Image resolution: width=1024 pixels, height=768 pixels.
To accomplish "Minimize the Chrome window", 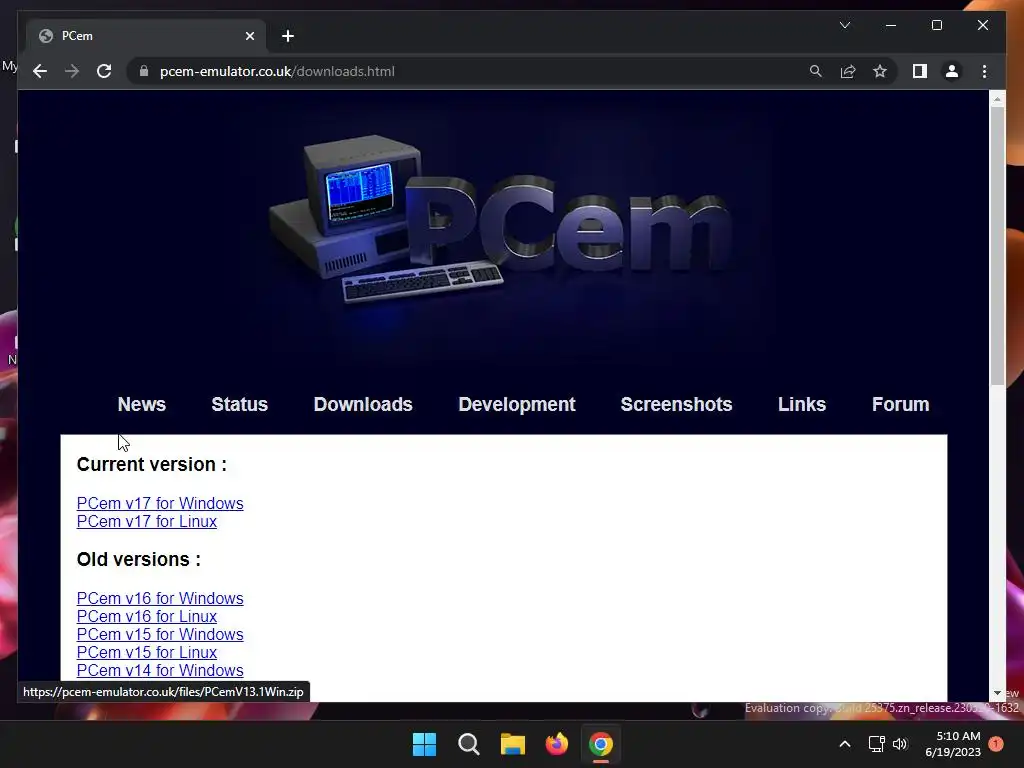I will tap(891, 25).
